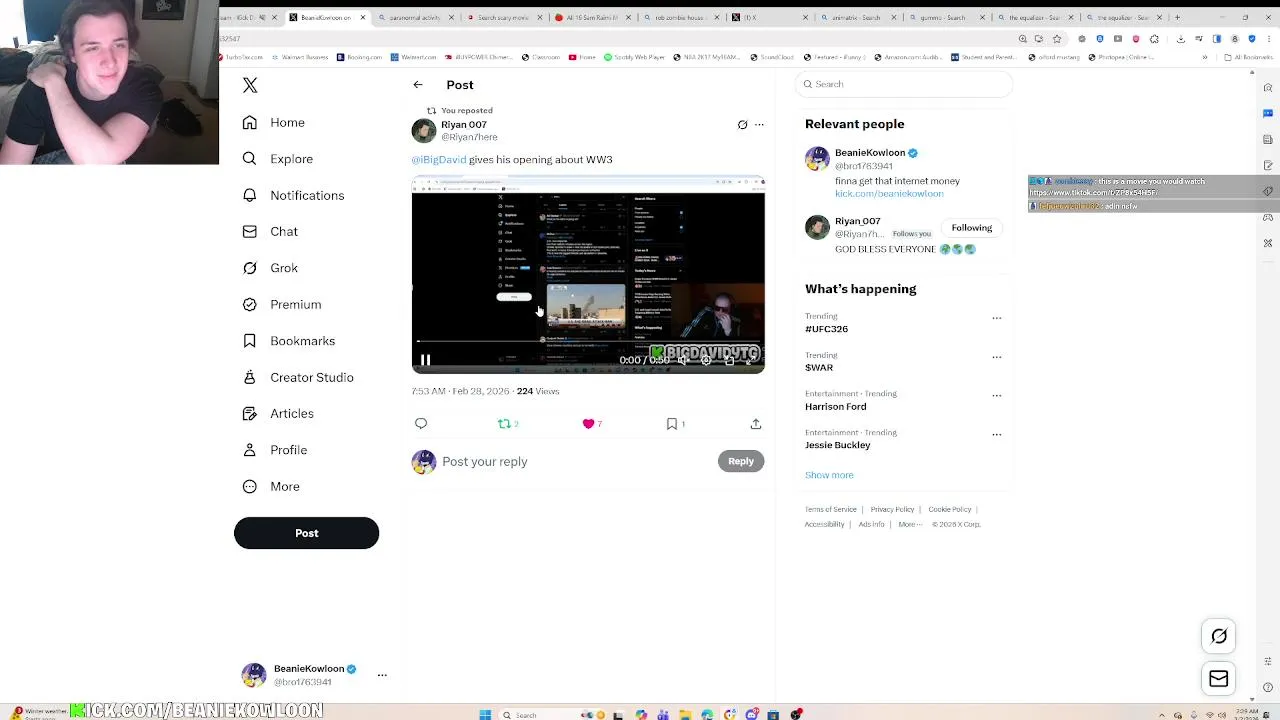Open Grok in the sidebar
Screen dimensions: 1280x720
point(271,268)
